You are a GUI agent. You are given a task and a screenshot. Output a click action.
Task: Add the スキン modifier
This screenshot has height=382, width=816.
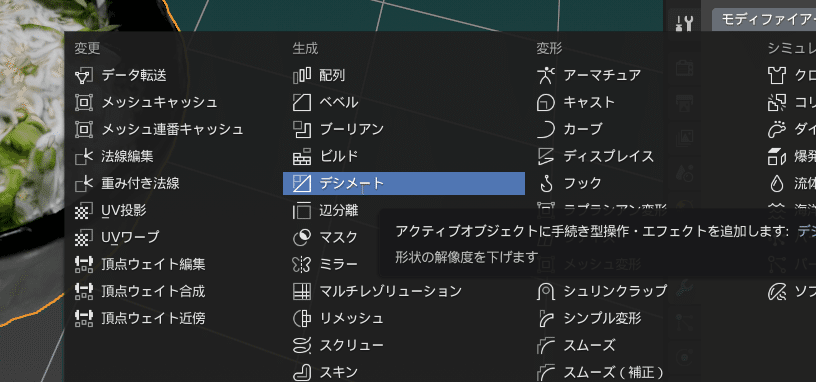[x=339, y=372]
